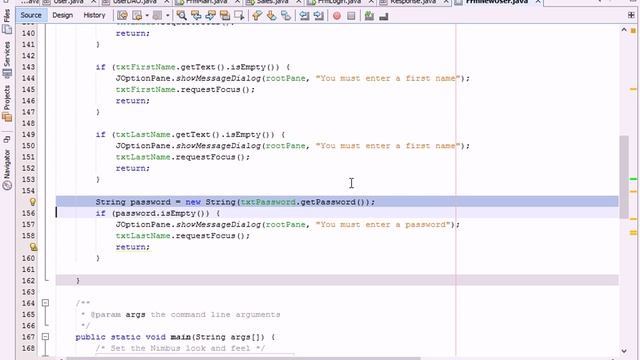Click line number 149 in gutter
The width and height of the screenshot is (640, 360).
click(29, 134)
